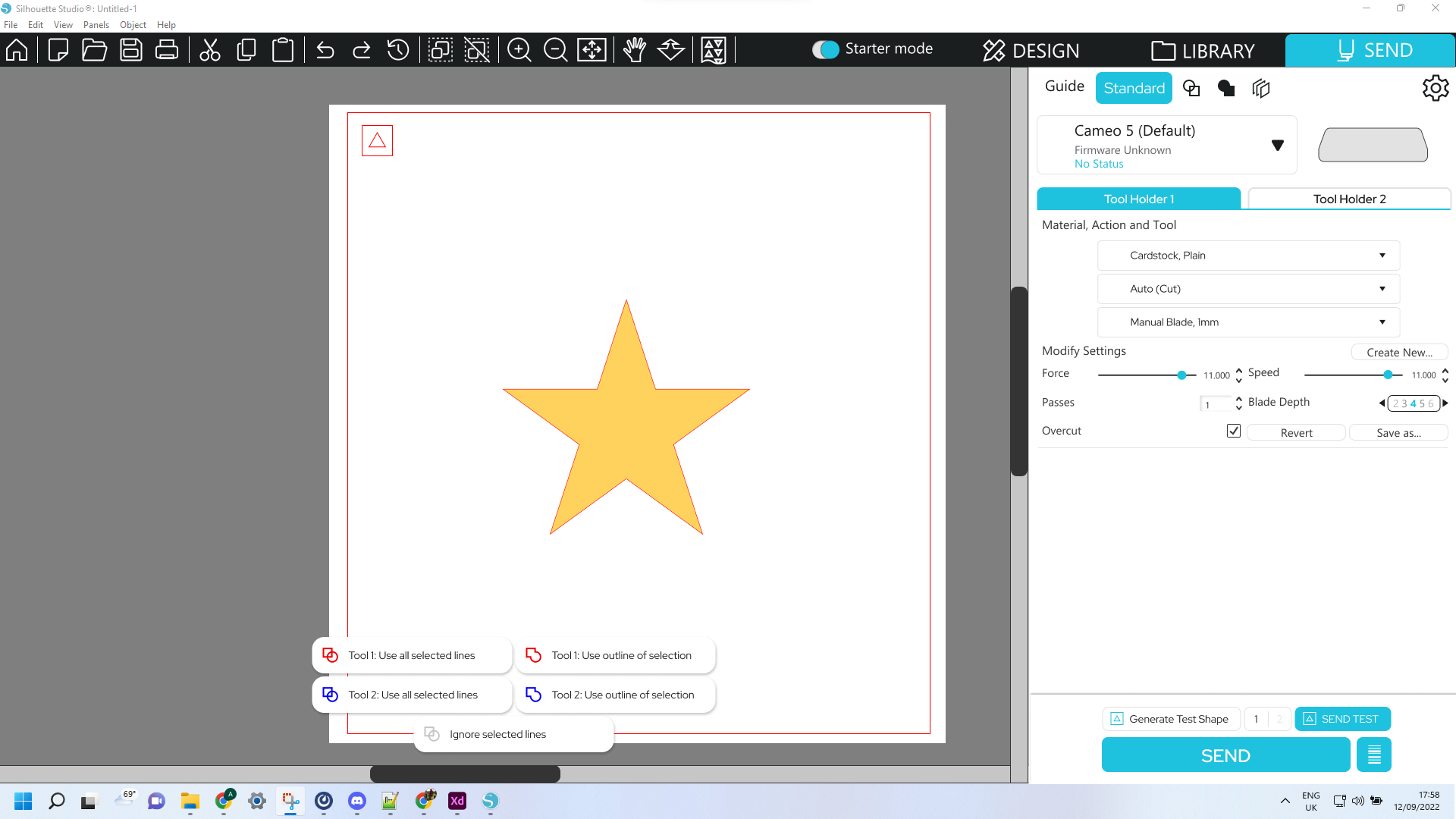Image resolution: width=1456 pixels, height=819 pixels.
Task: Switch to the Tool Holder 2 tab
Action: 1349,199
